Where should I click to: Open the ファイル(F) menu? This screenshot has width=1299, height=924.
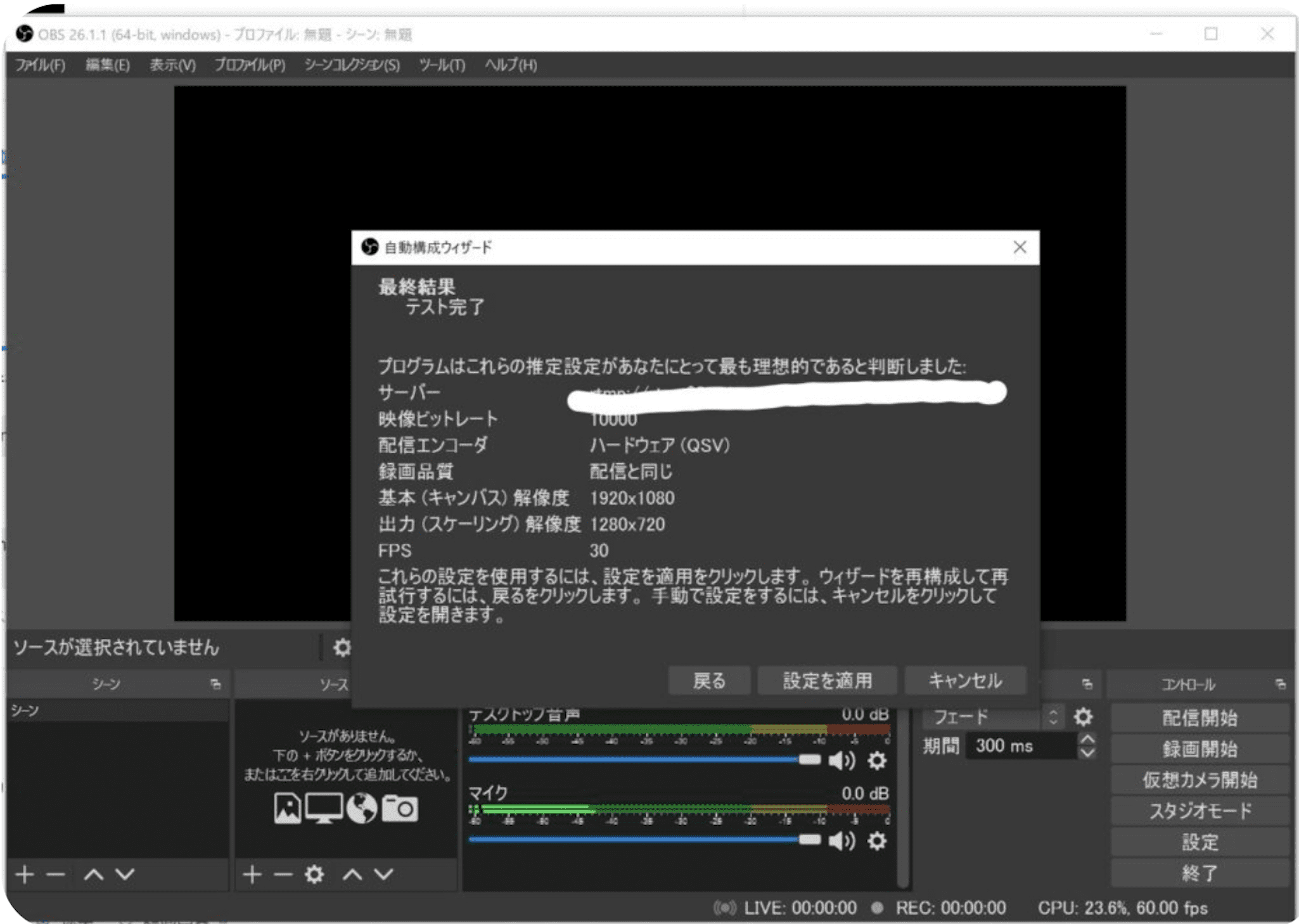[x=40, y=65]
